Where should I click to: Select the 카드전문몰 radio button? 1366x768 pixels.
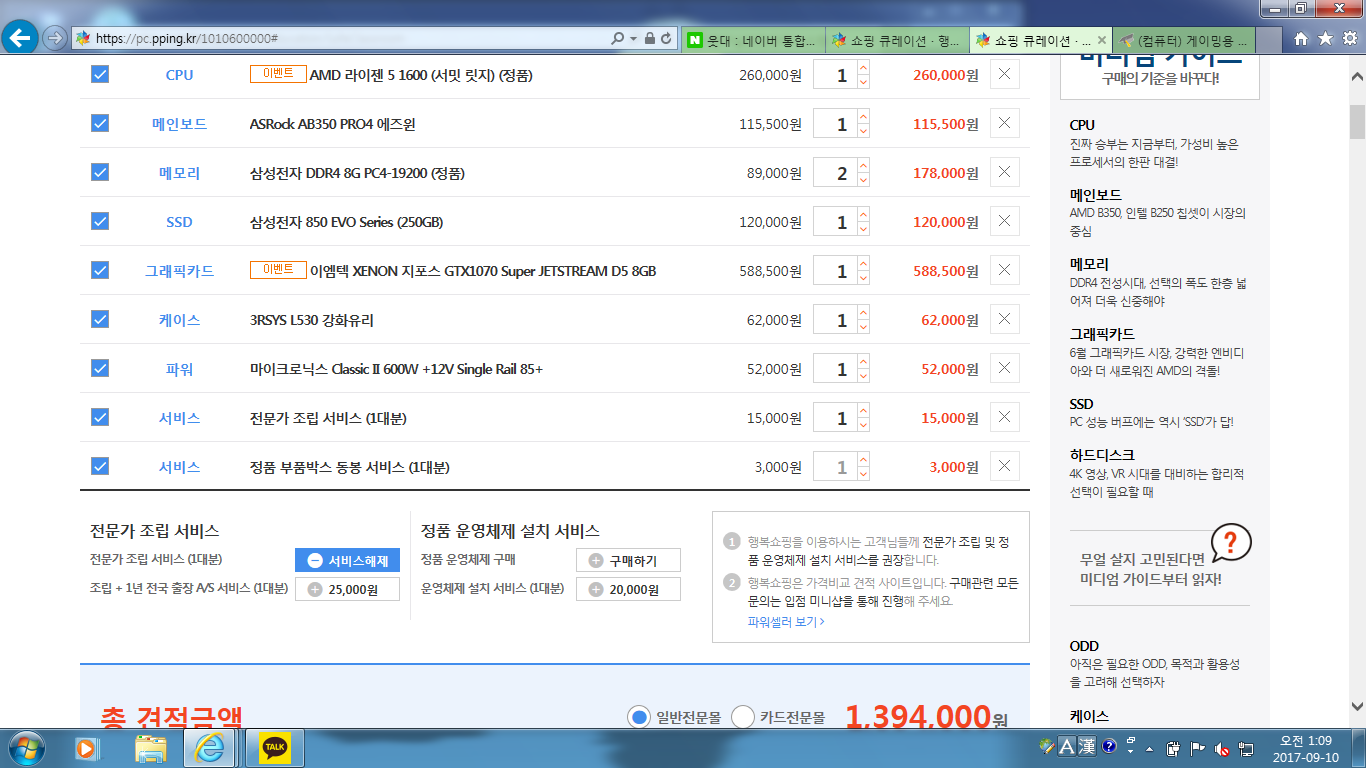(743, 717)
